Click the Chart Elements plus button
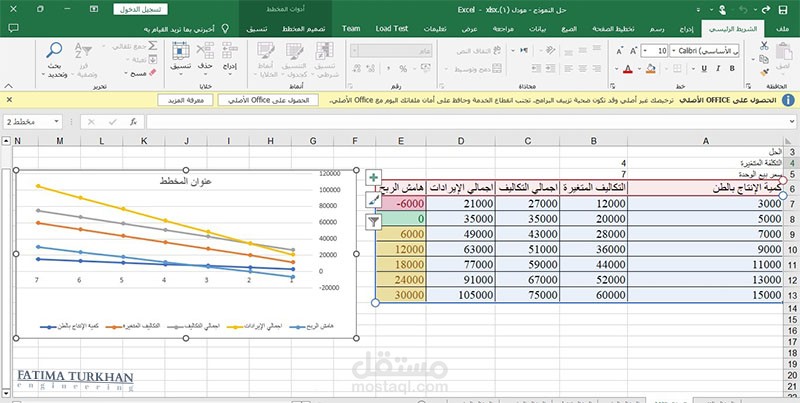Viewport: 800px width, 403px height. 374,178
